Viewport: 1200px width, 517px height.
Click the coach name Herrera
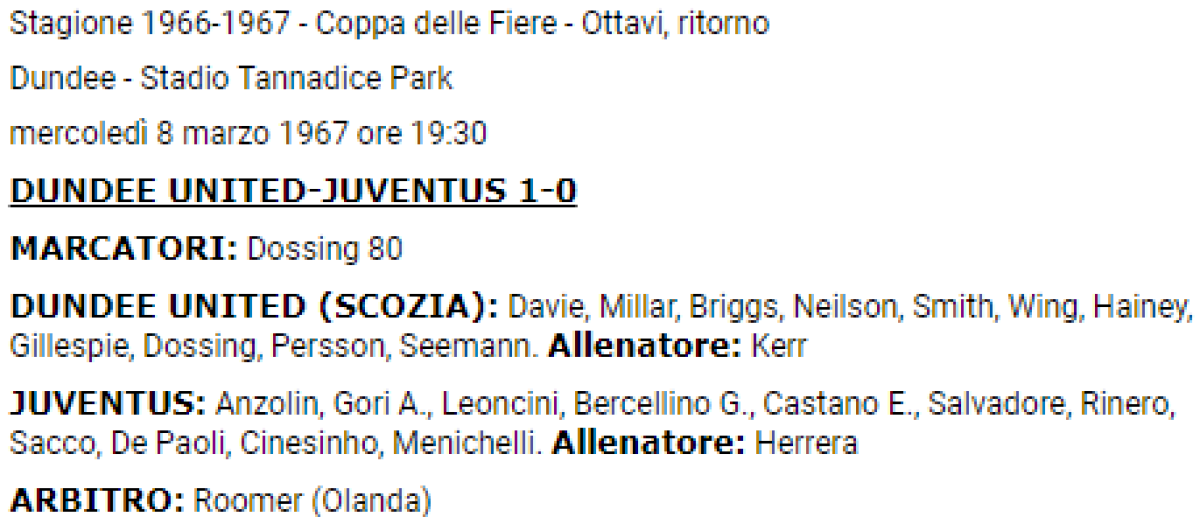pyautogui.click(x=806, y=442)
